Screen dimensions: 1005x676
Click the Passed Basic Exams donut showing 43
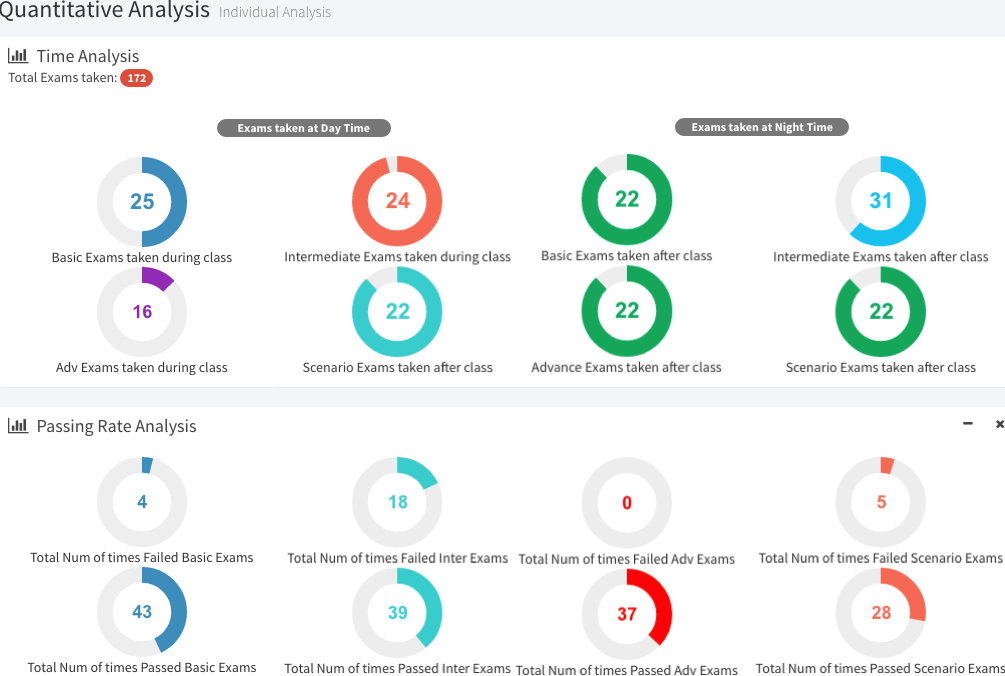tap(142, 612)
